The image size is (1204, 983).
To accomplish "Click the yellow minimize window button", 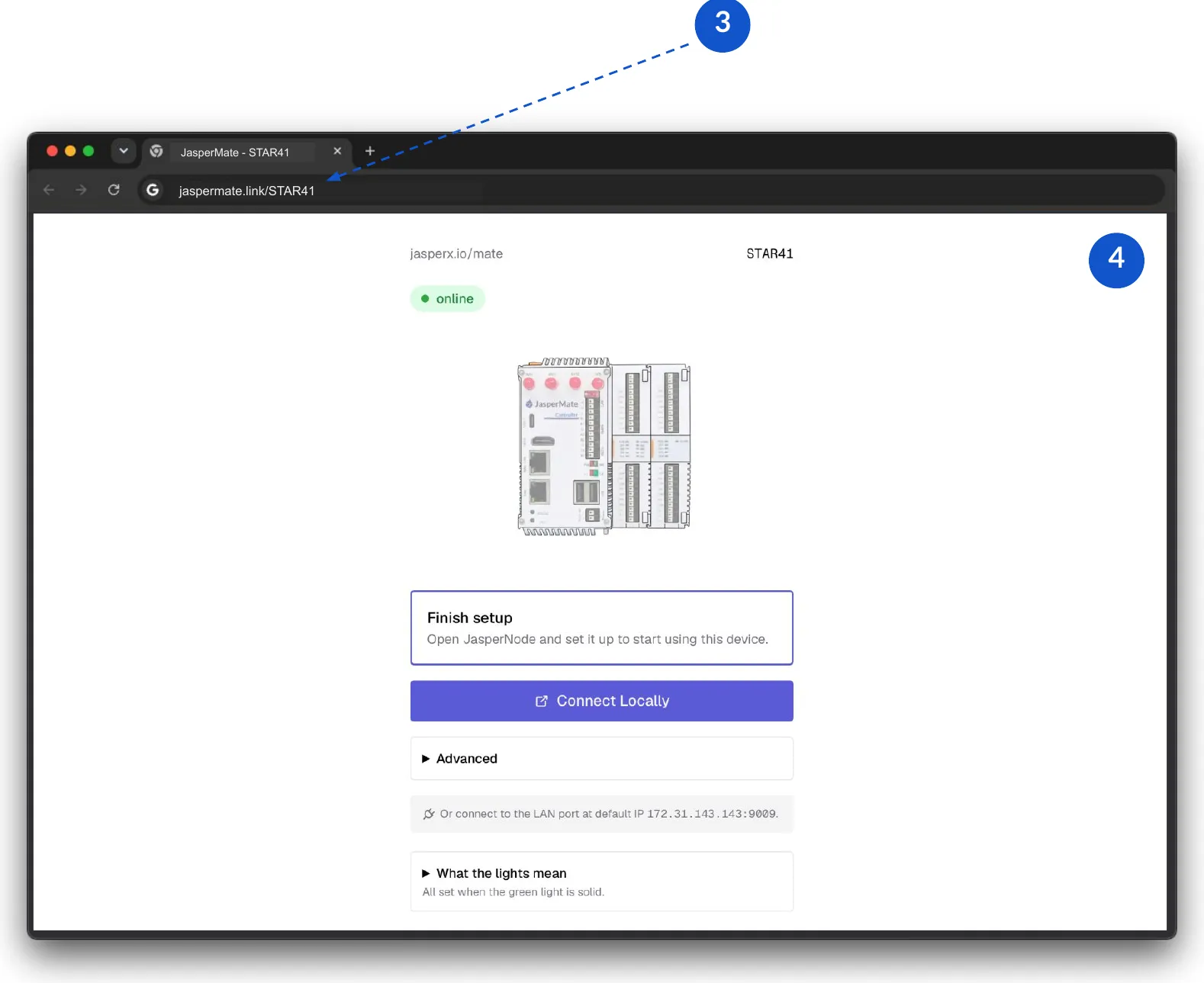I will pyautogui.click(x=70, y=151).
